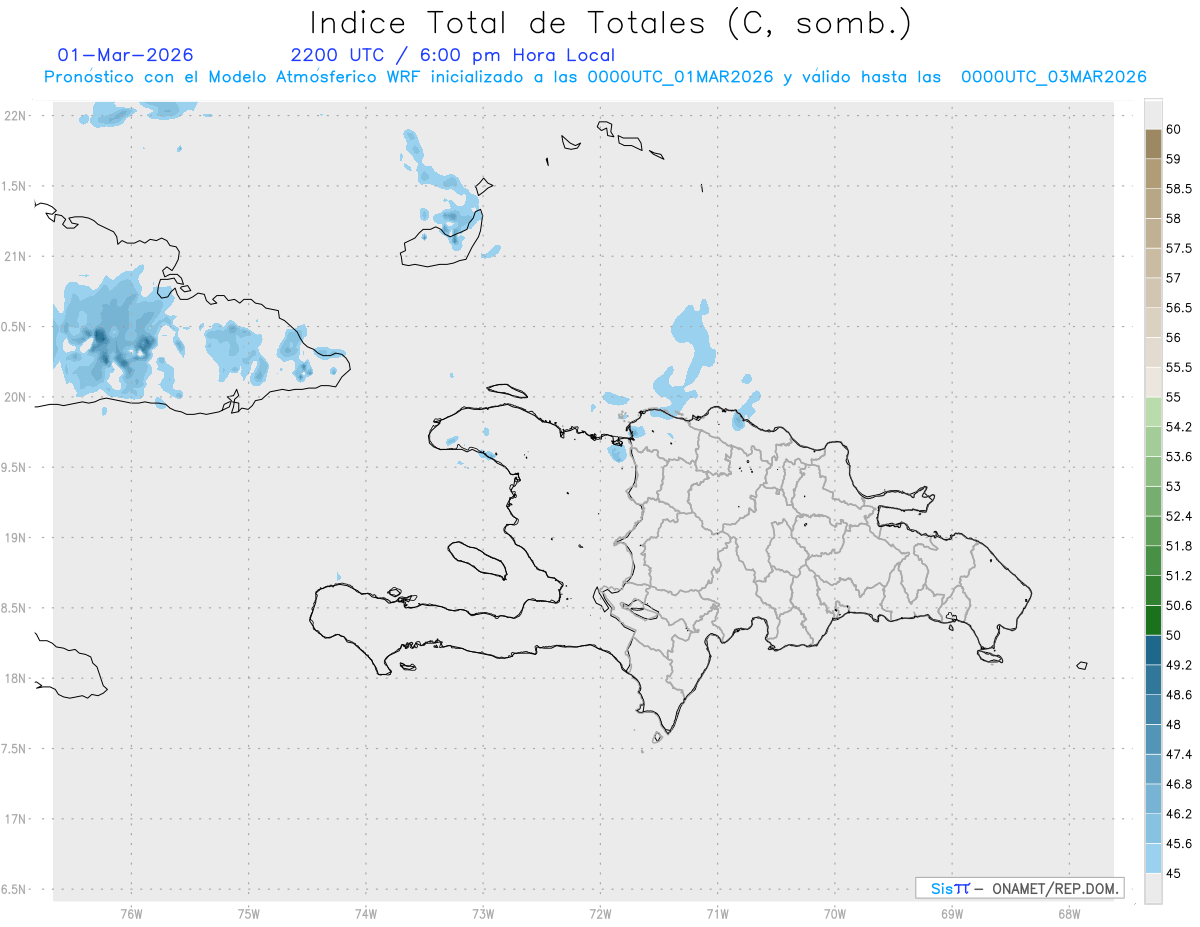
Task: Pick the longitude label "68W"
Action: coord(1069,914)
